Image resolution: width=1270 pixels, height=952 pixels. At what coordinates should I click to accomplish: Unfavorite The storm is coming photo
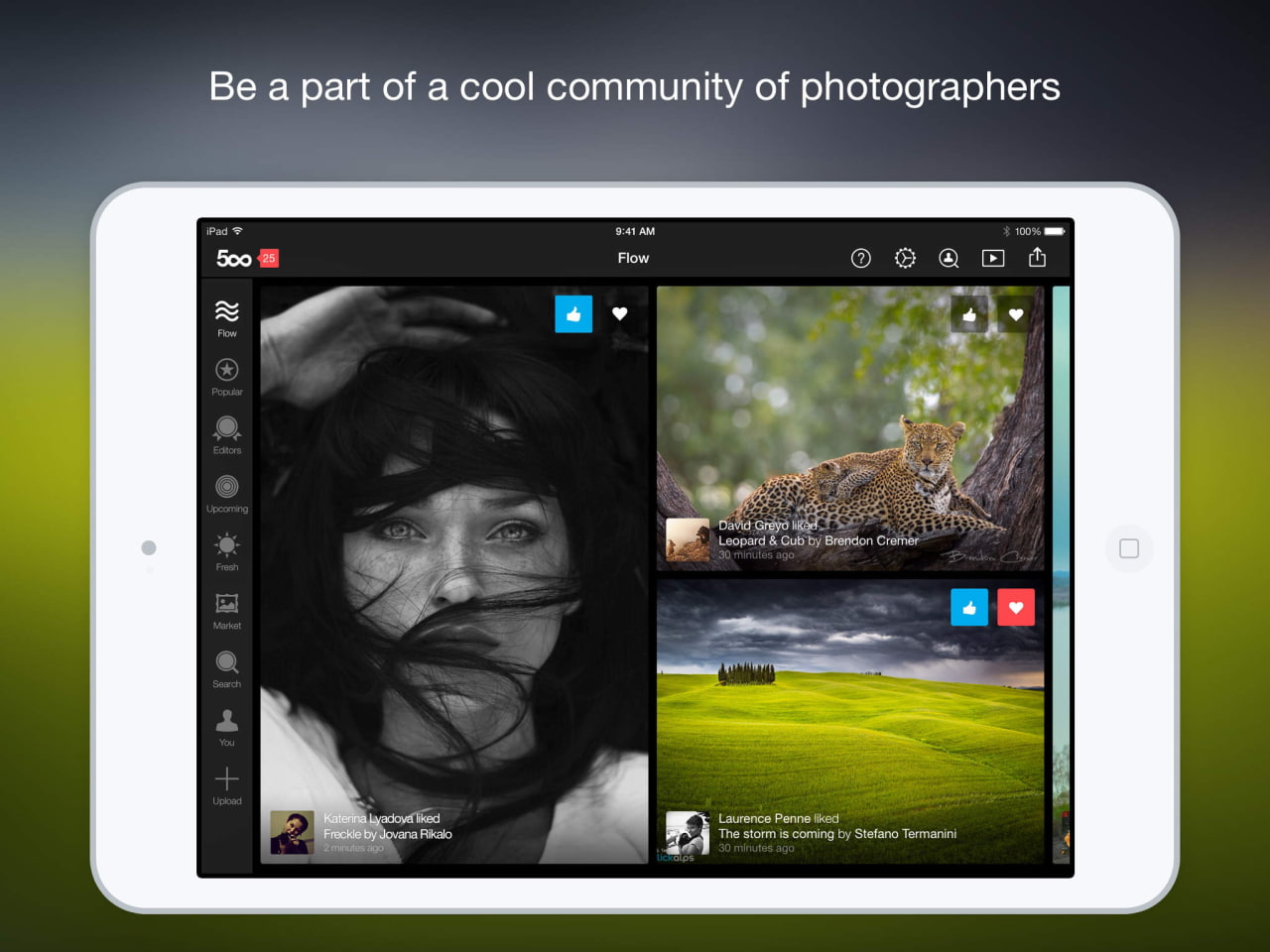click(x=1015, y=608)
